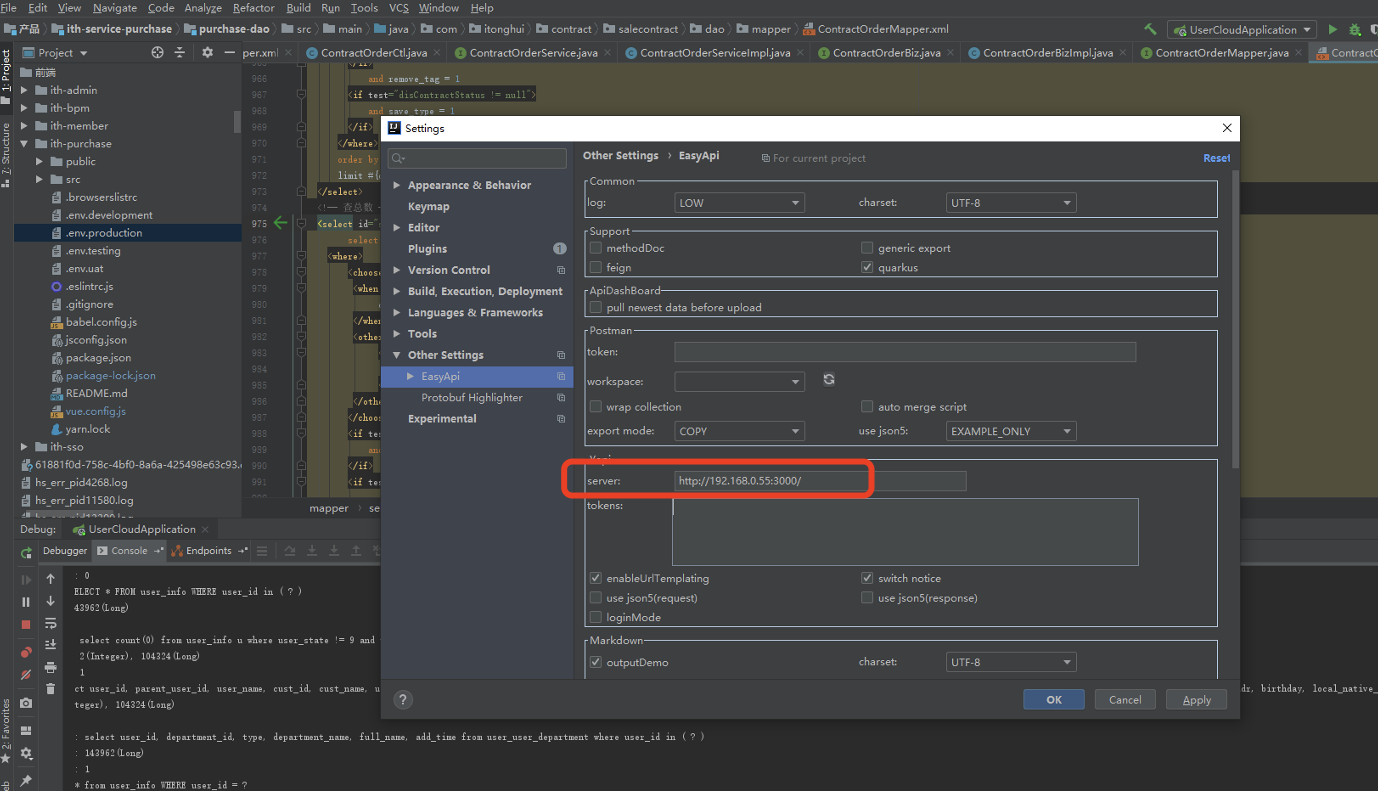Expand the Version Control settings node
1378x794 pixels.
pyautogui.click(x=397, y=270)
